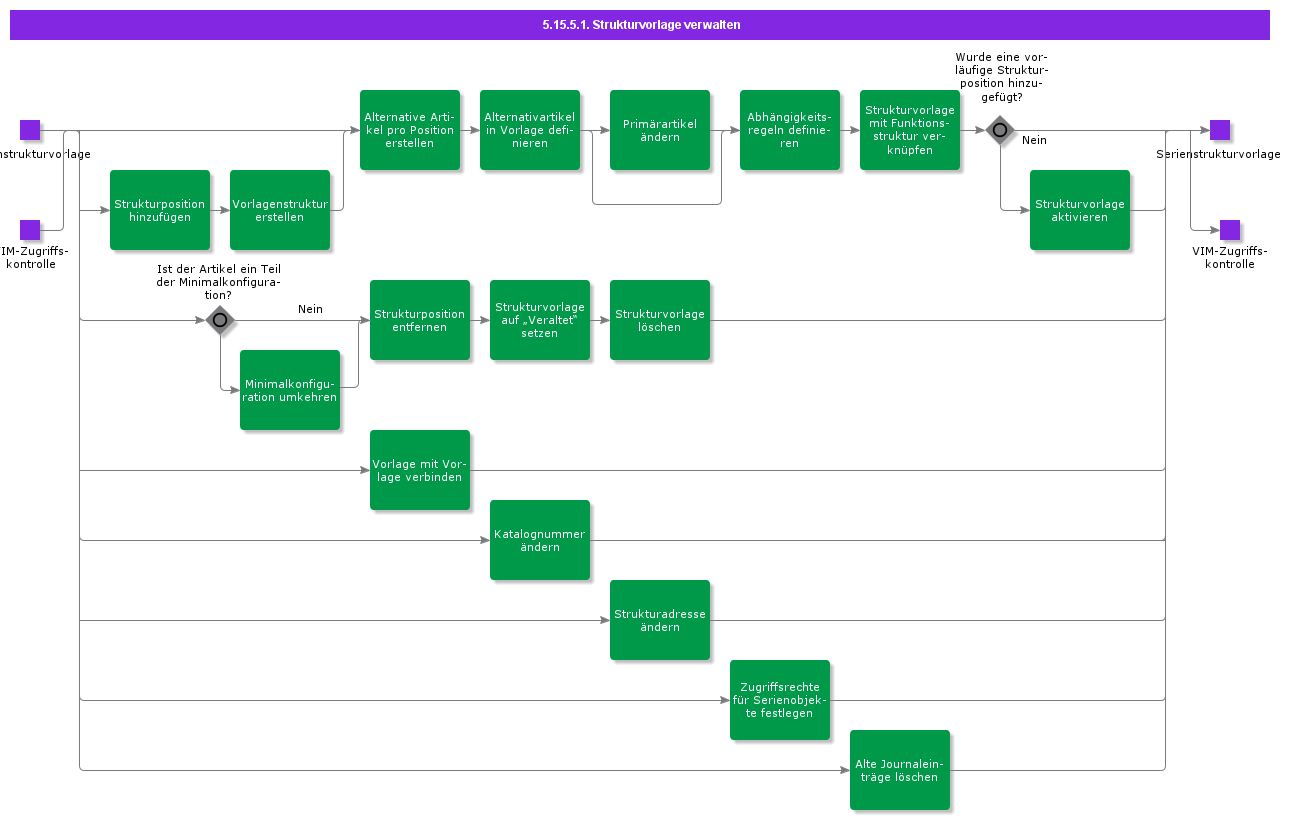Open 'Alternative Artikel pro Position erstellen' step
Screen dimensions: 1293x820
click(x=410, y=130)
